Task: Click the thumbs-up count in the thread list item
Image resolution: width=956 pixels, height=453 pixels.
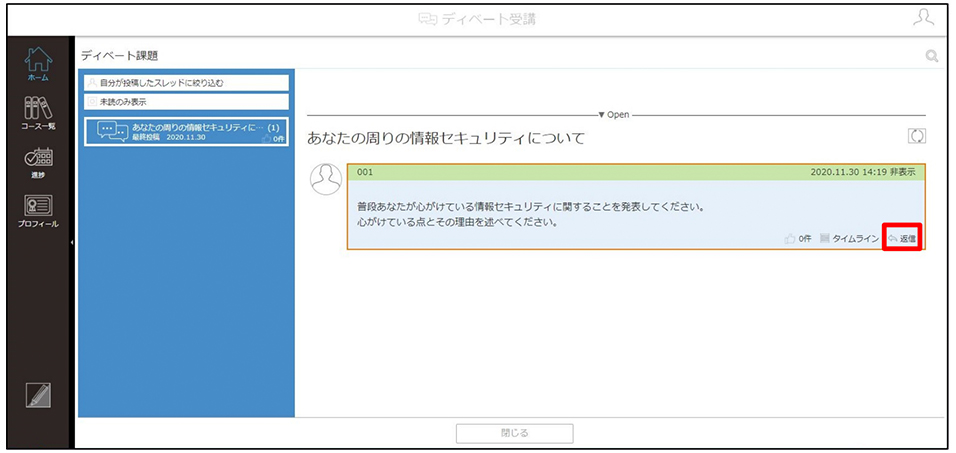Action: point(274,138)
